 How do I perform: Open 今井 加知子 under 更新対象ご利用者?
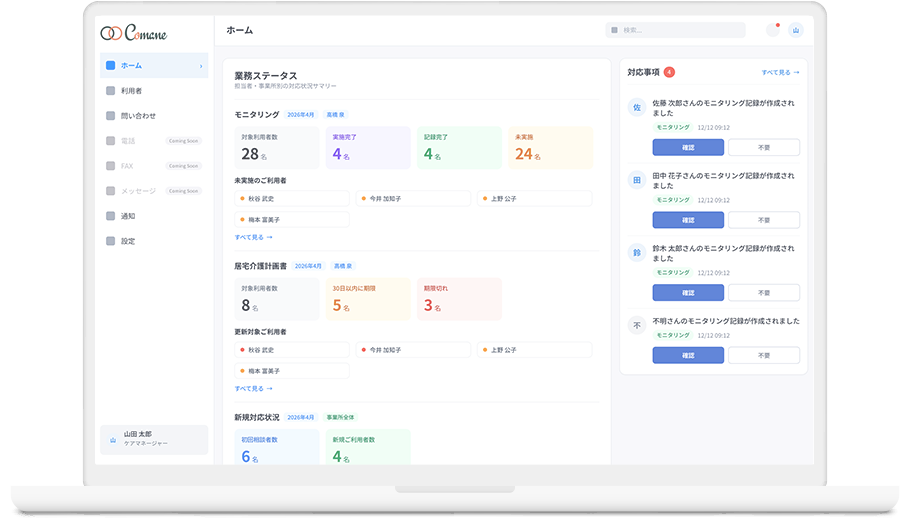[413, 350]
